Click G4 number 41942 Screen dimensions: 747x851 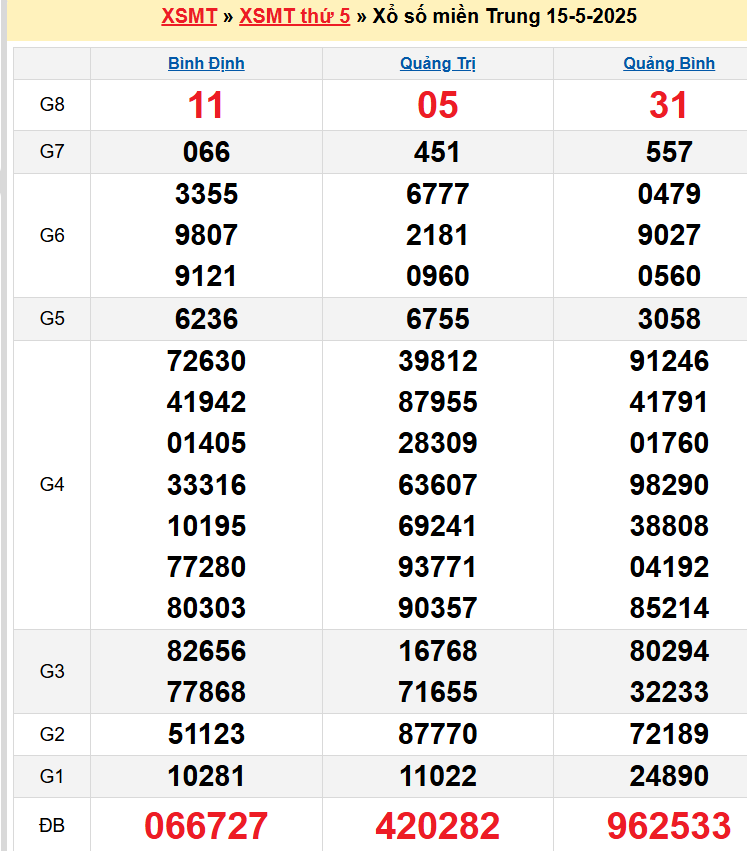coord(206,403)
